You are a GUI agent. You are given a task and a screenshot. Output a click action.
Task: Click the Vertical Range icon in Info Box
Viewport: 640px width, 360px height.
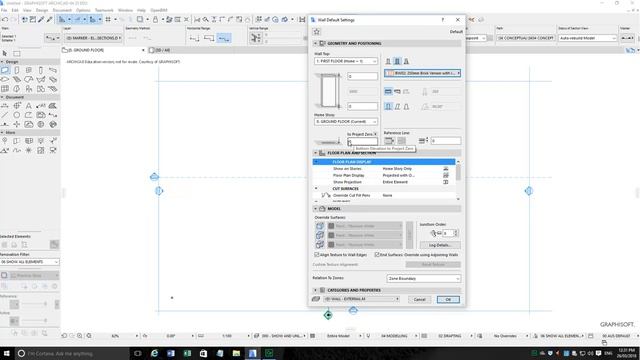[256, 38]
